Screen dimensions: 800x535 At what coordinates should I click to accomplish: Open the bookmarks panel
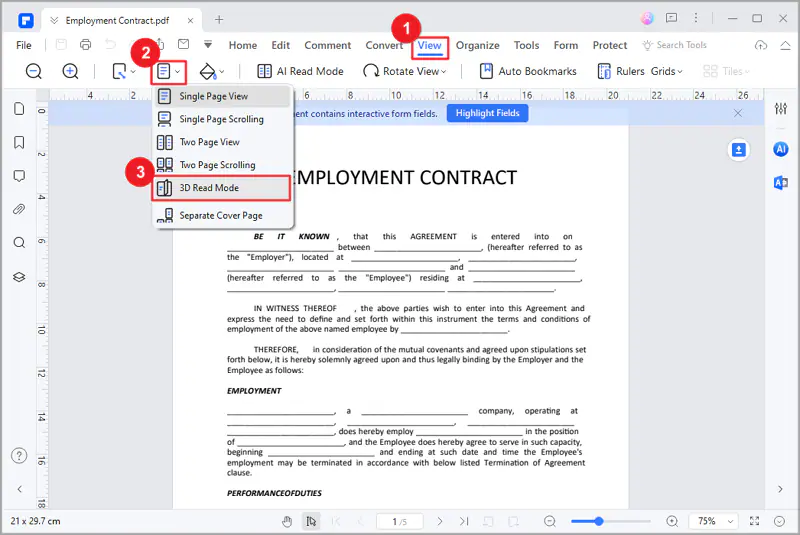point(19,142)
